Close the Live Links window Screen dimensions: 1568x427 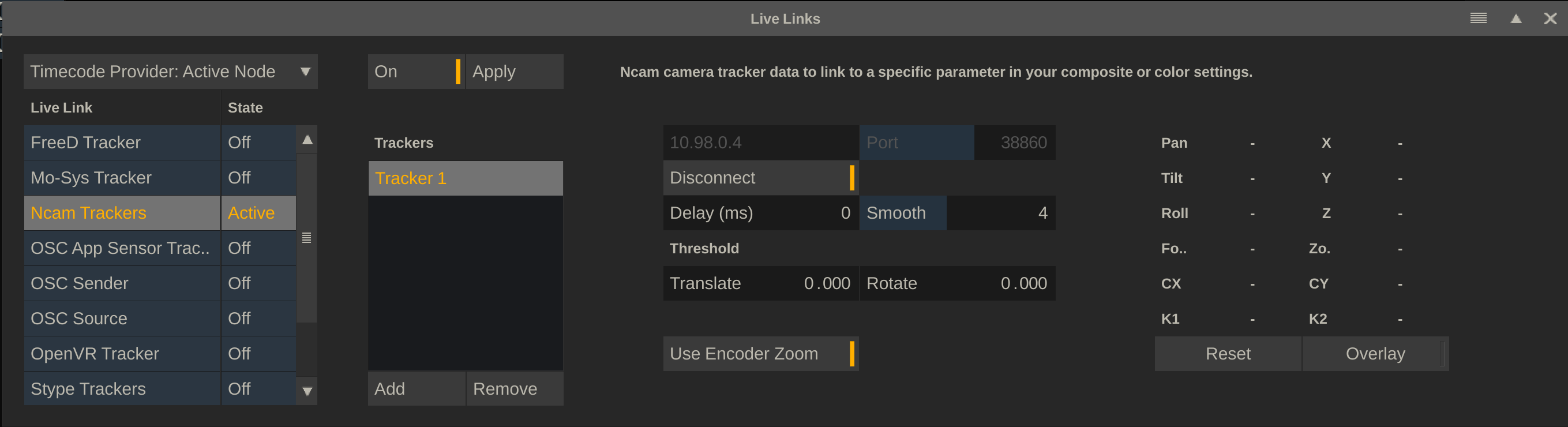1550,19
